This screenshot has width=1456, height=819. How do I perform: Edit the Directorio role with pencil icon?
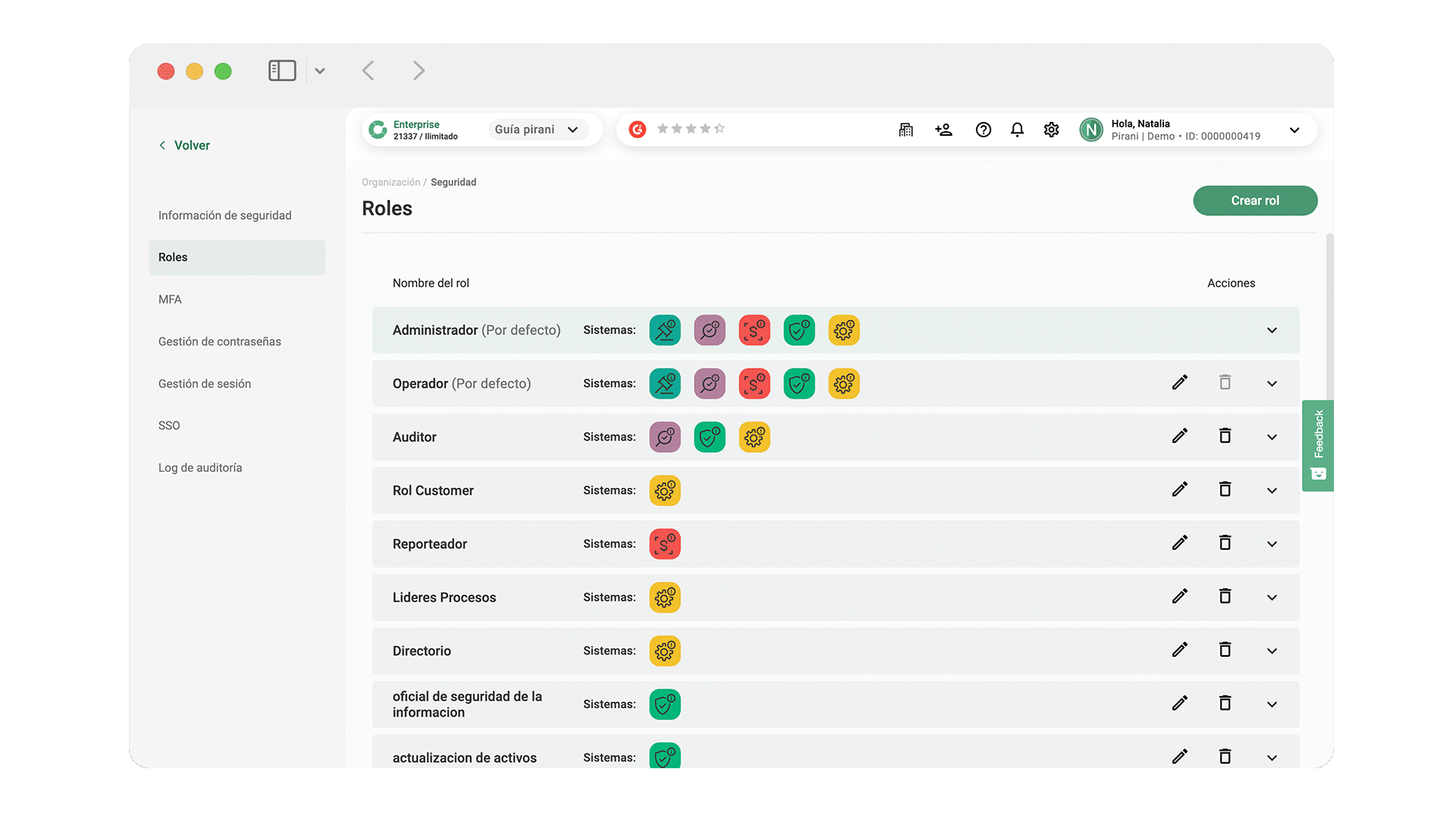click(x=1179, y=650)
